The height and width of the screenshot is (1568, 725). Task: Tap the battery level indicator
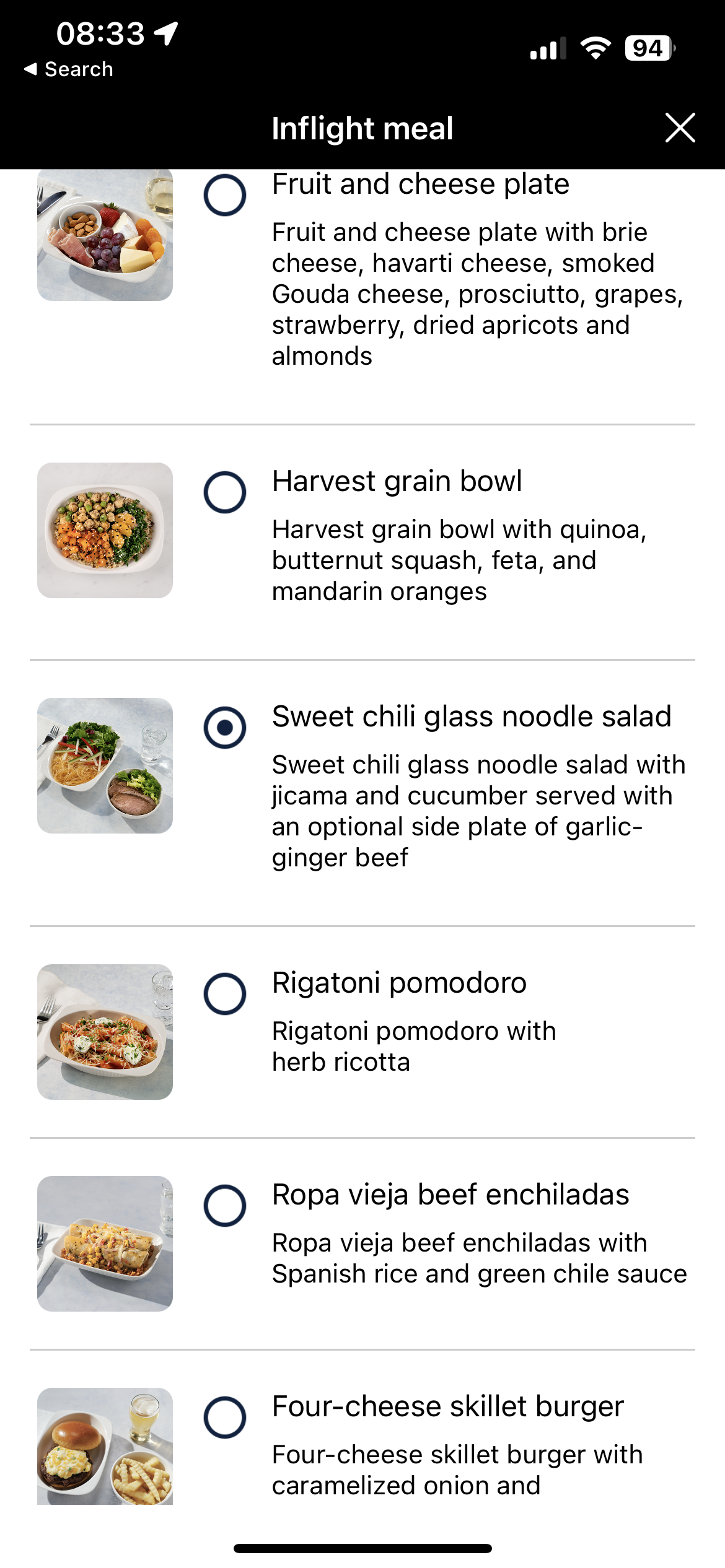click(x=649, y=48)
